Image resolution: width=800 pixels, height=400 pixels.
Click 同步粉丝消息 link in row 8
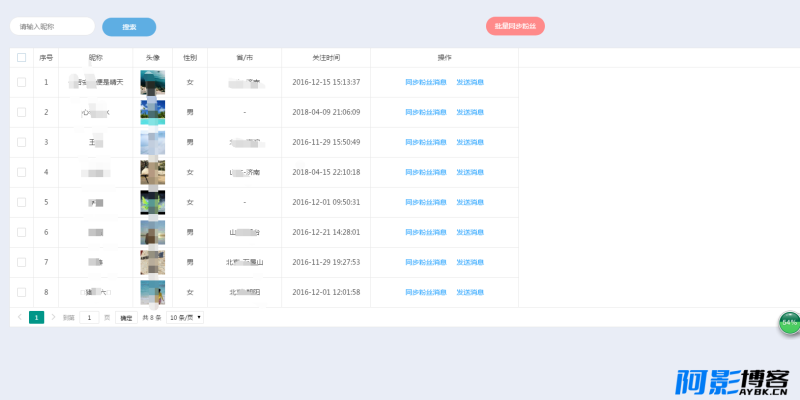click(x=426, y=292)
